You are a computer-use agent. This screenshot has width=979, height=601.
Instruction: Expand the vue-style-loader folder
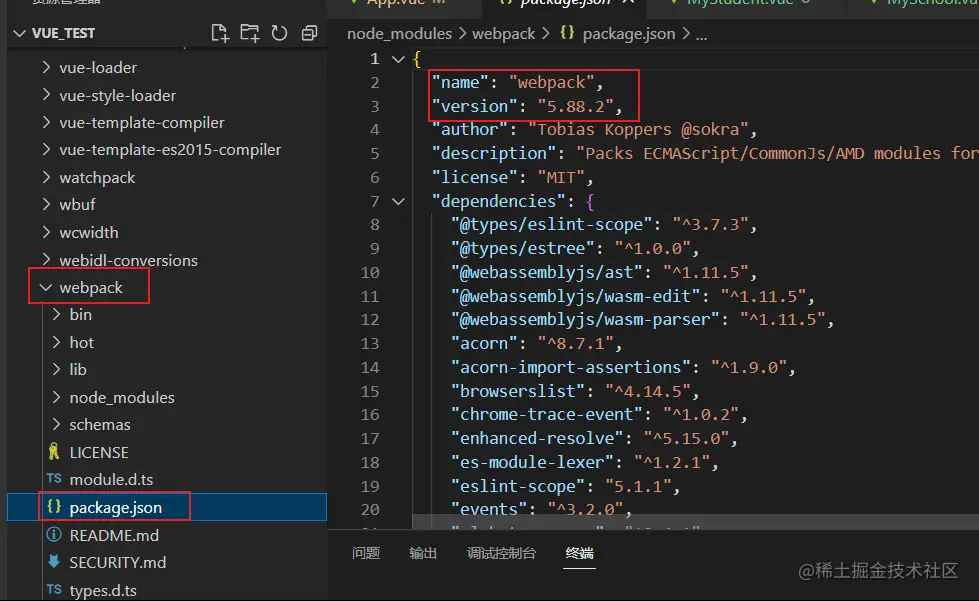tap(46, 95)
